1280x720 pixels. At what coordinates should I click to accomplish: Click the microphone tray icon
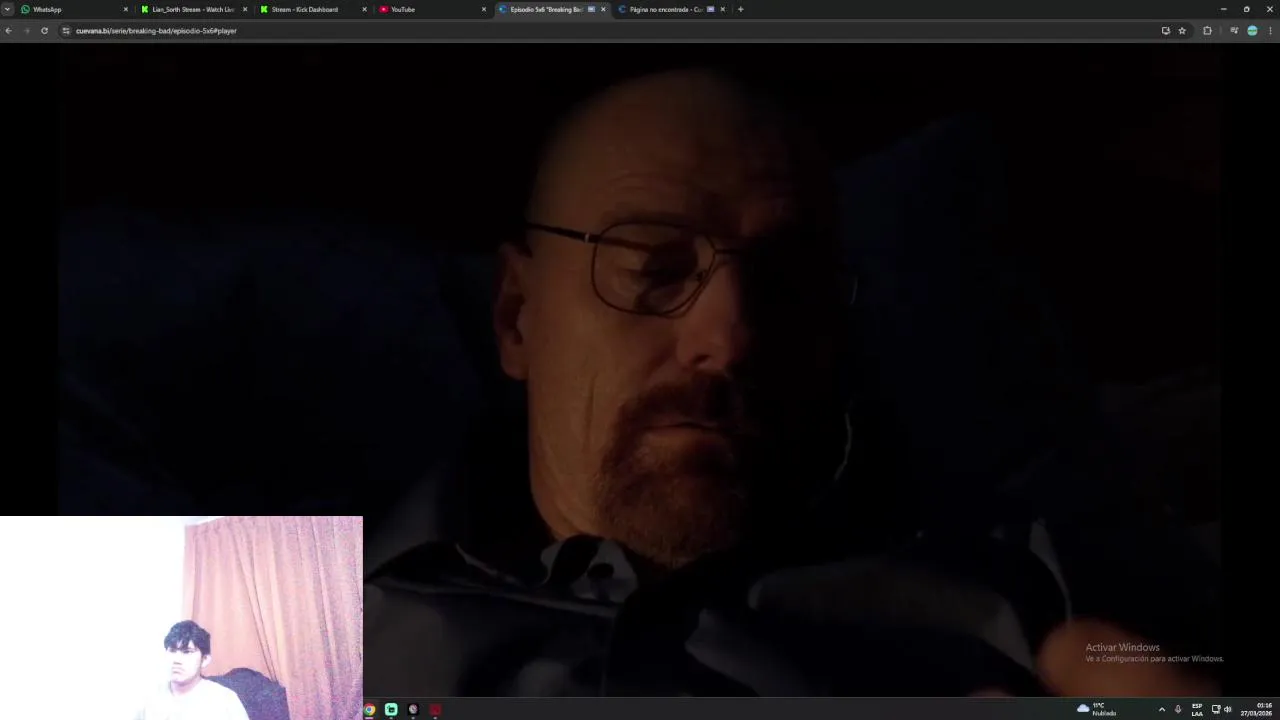(1178, 709)
